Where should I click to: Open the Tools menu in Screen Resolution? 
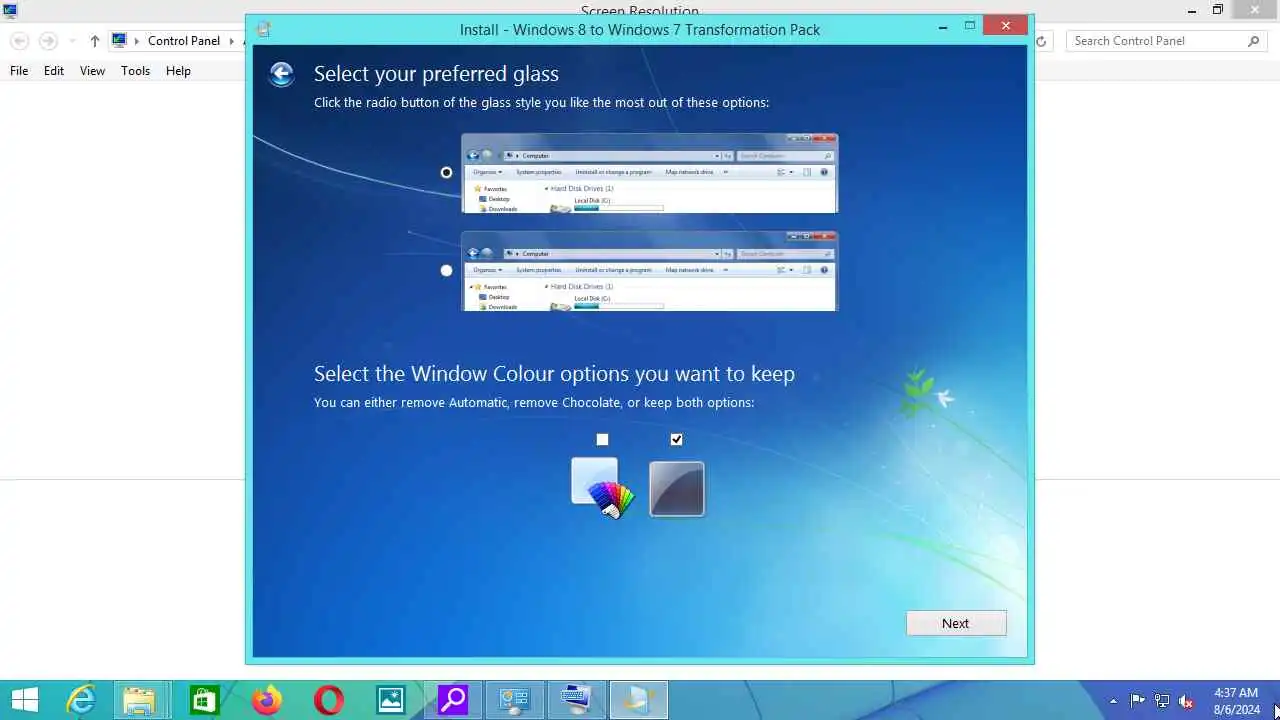pos(135,71)
